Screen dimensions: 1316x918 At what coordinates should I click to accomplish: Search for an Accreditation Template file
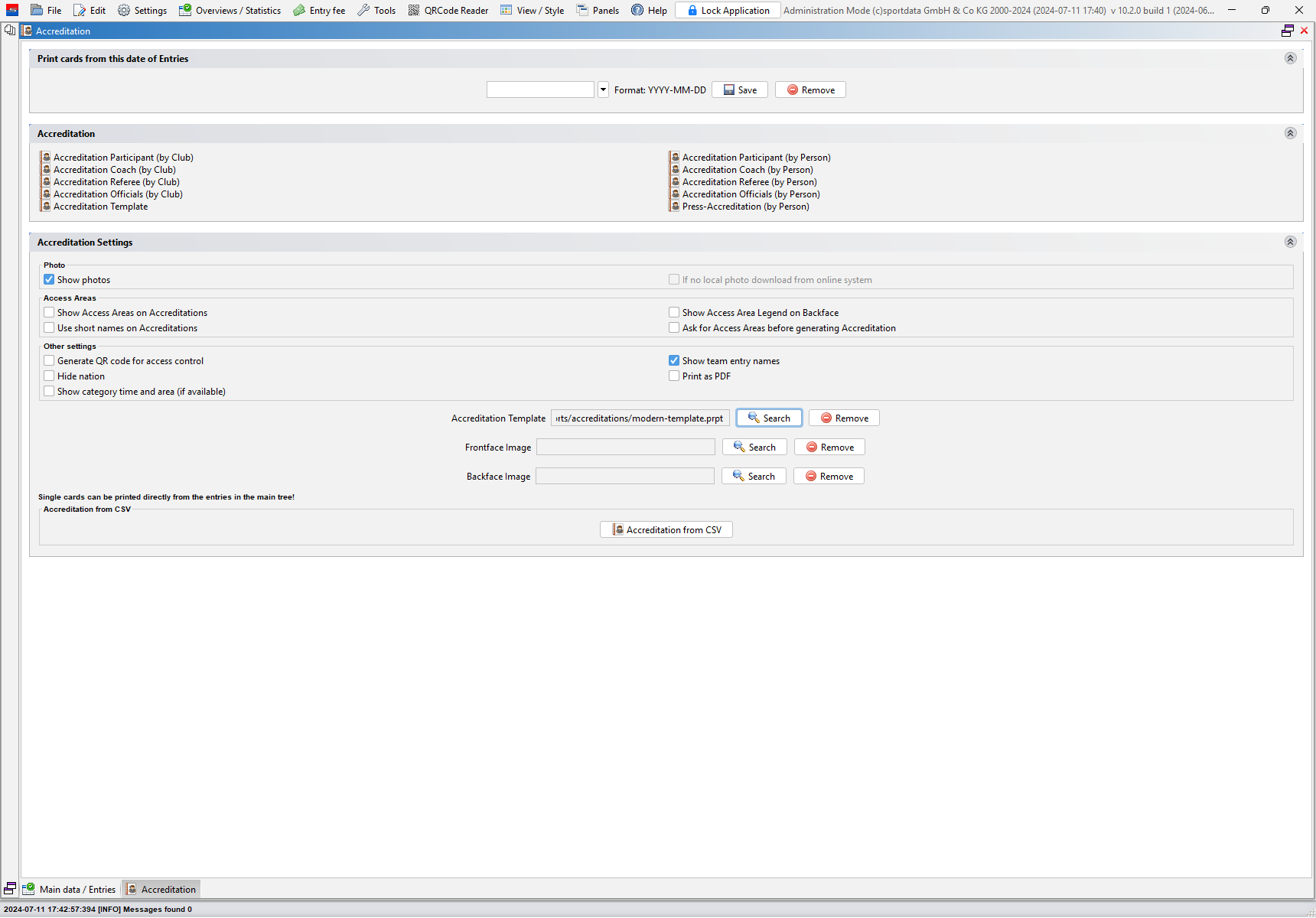pyautogui.click(x=769, y=418)
